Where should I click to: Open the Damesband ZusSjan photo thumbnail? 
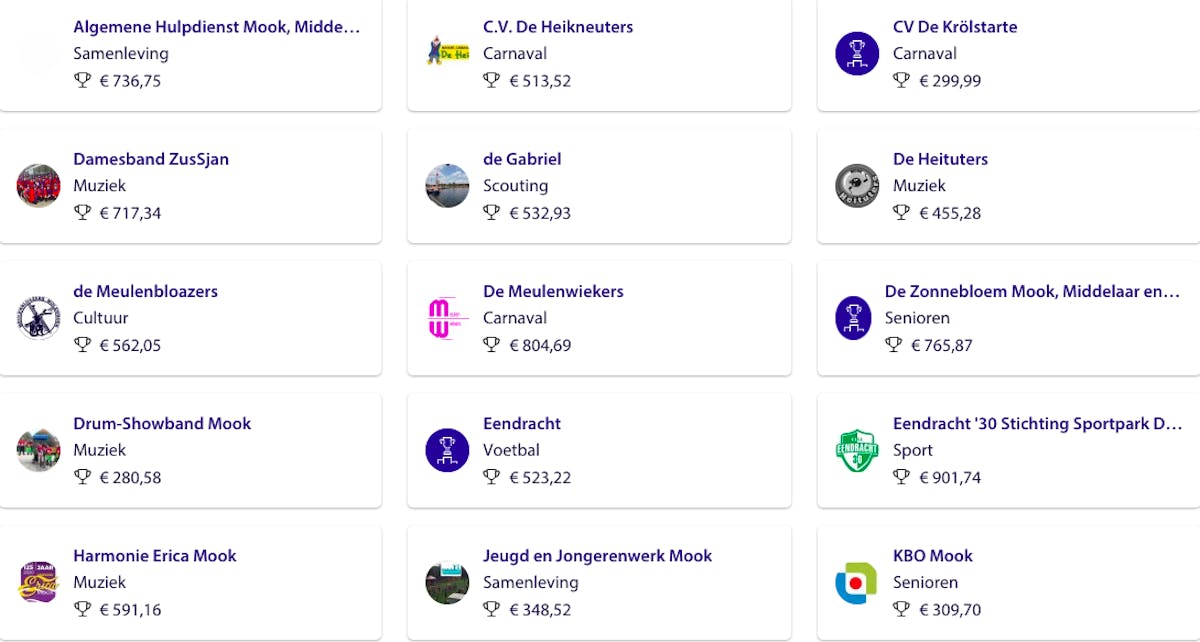click(x=38, y=186)
